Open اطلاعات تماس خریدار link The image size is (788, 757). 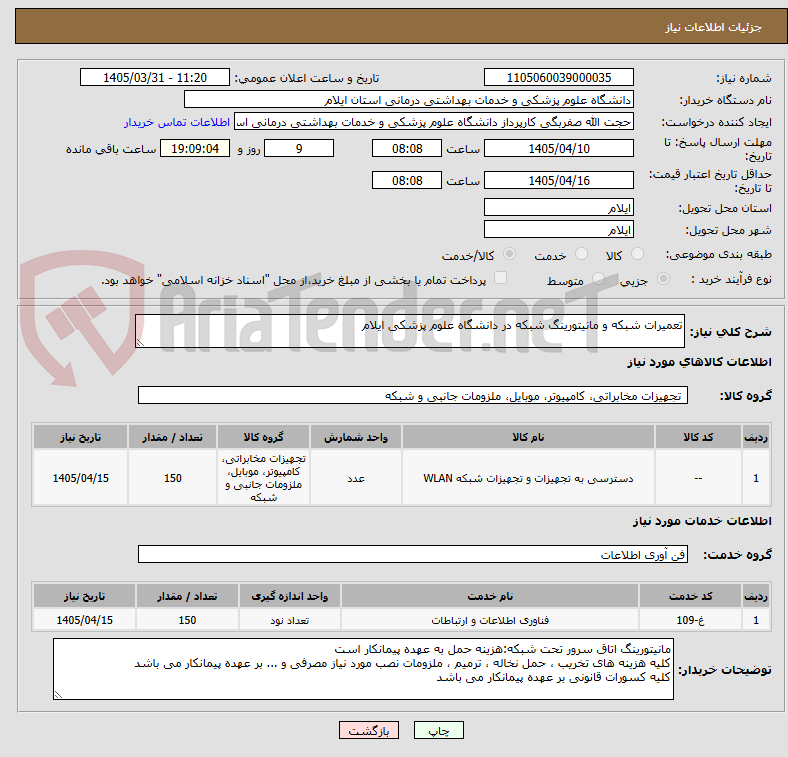(177, 122)
